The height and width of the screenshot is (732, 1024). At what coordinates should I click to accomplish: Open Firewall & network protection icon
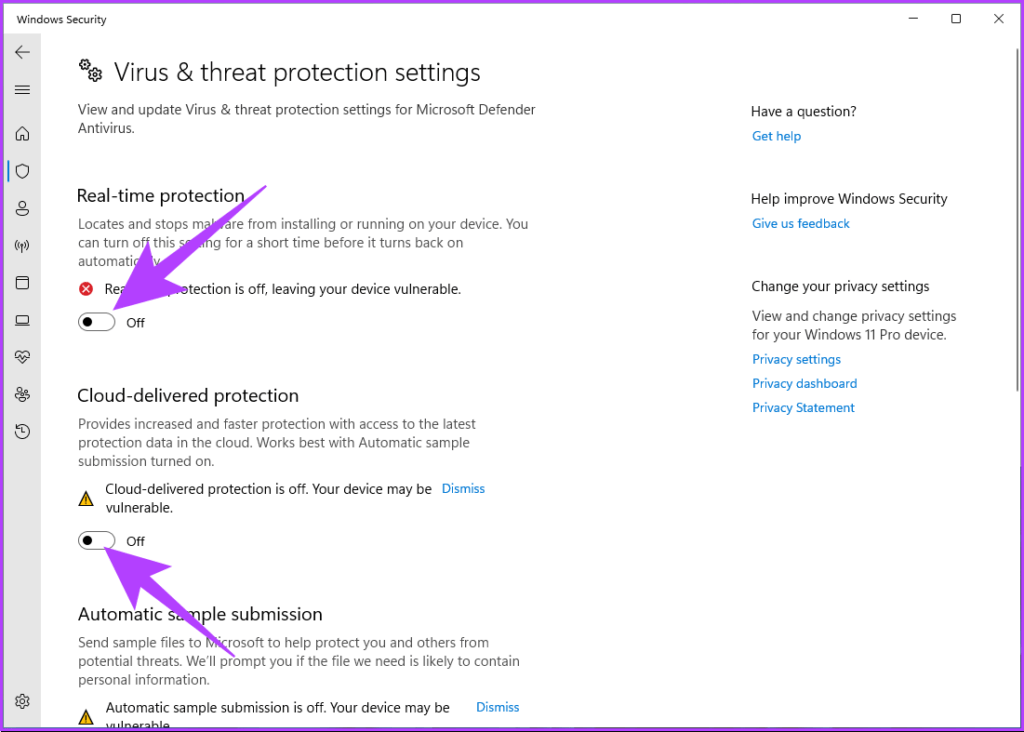pos(22,245)
